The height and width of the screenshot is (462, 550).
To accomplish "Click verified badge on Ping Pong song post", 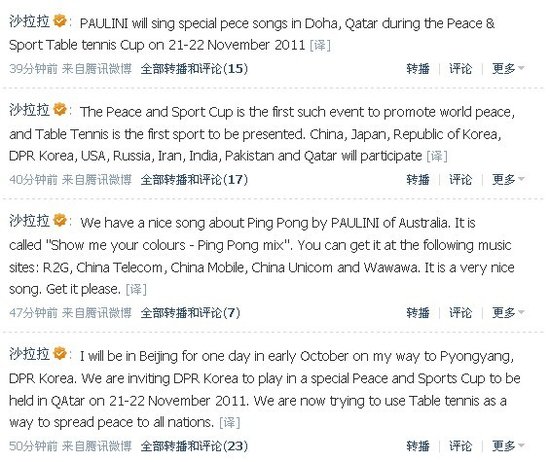I will point(60,220).
